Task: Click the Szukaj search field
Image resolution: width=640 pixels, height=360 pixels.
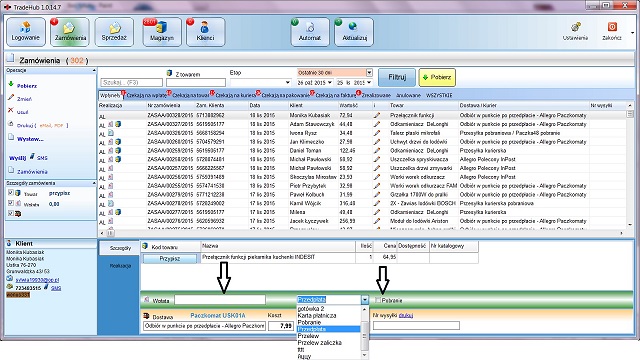Action: click(131, 82)
